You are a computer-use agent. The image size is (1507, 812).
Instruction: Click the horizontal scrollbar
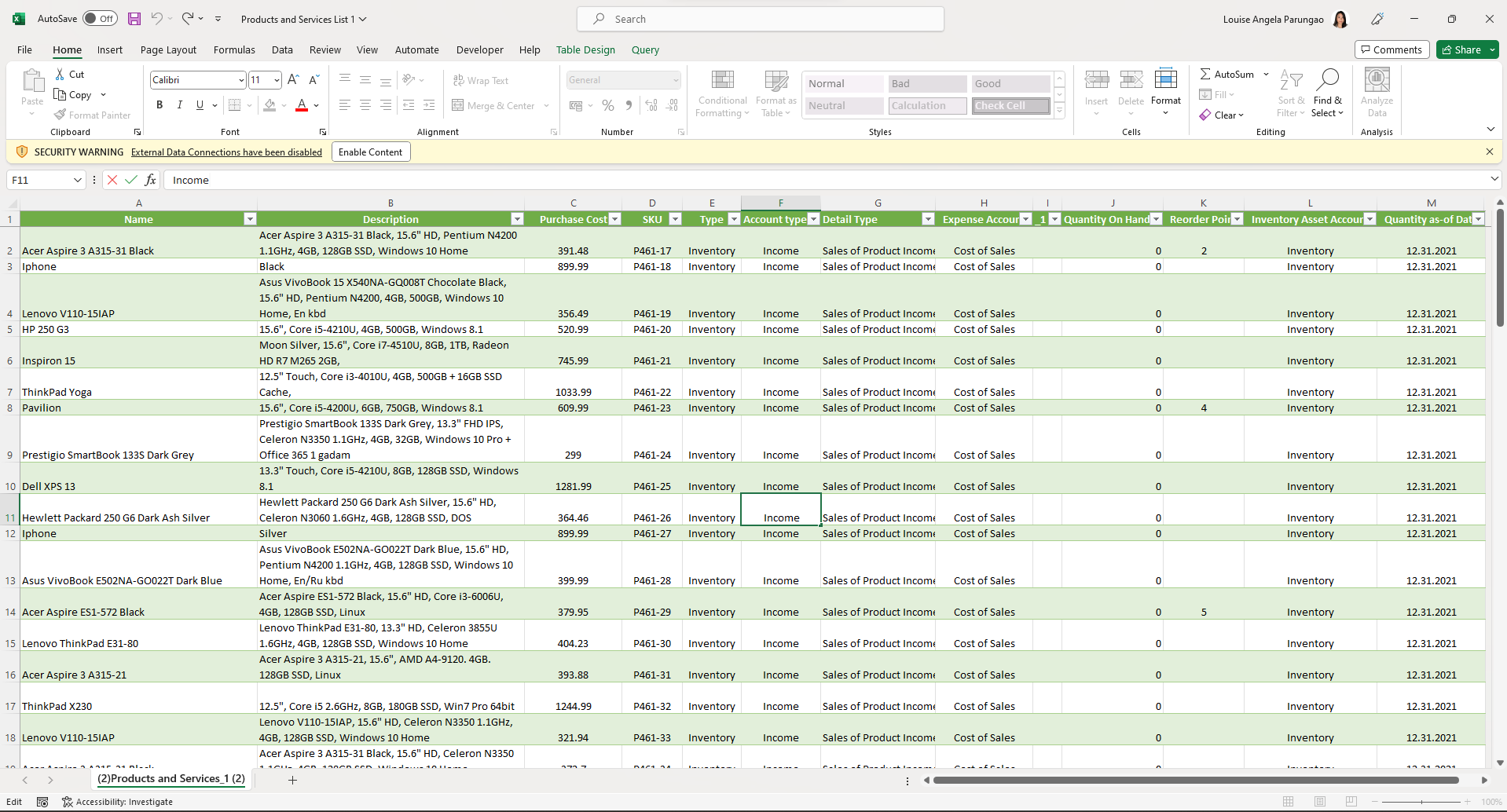(x=1195, y=780)
